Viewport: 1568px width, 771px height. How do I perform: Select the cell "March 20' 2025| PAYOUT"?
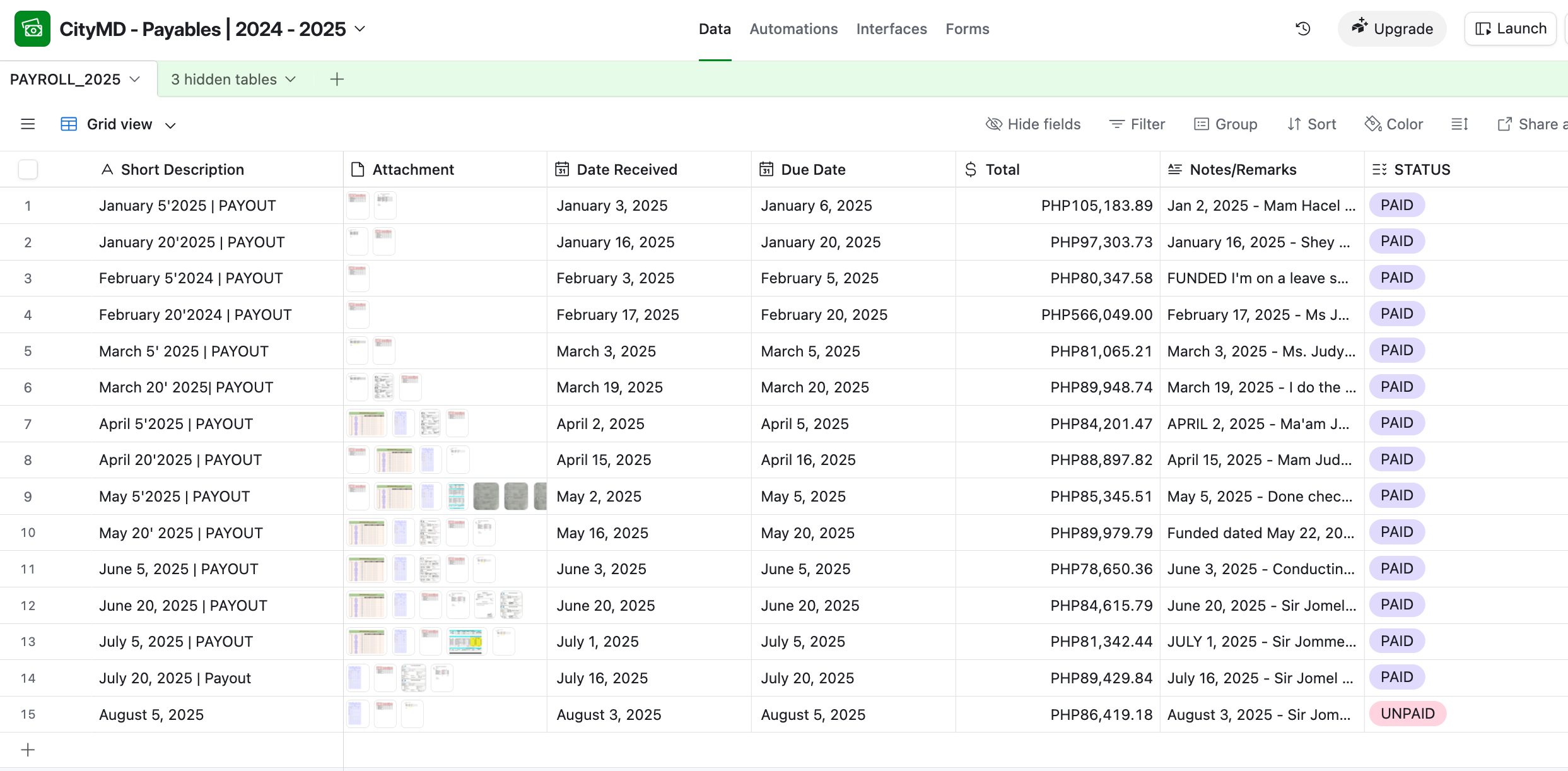click(x=186, y=387)
